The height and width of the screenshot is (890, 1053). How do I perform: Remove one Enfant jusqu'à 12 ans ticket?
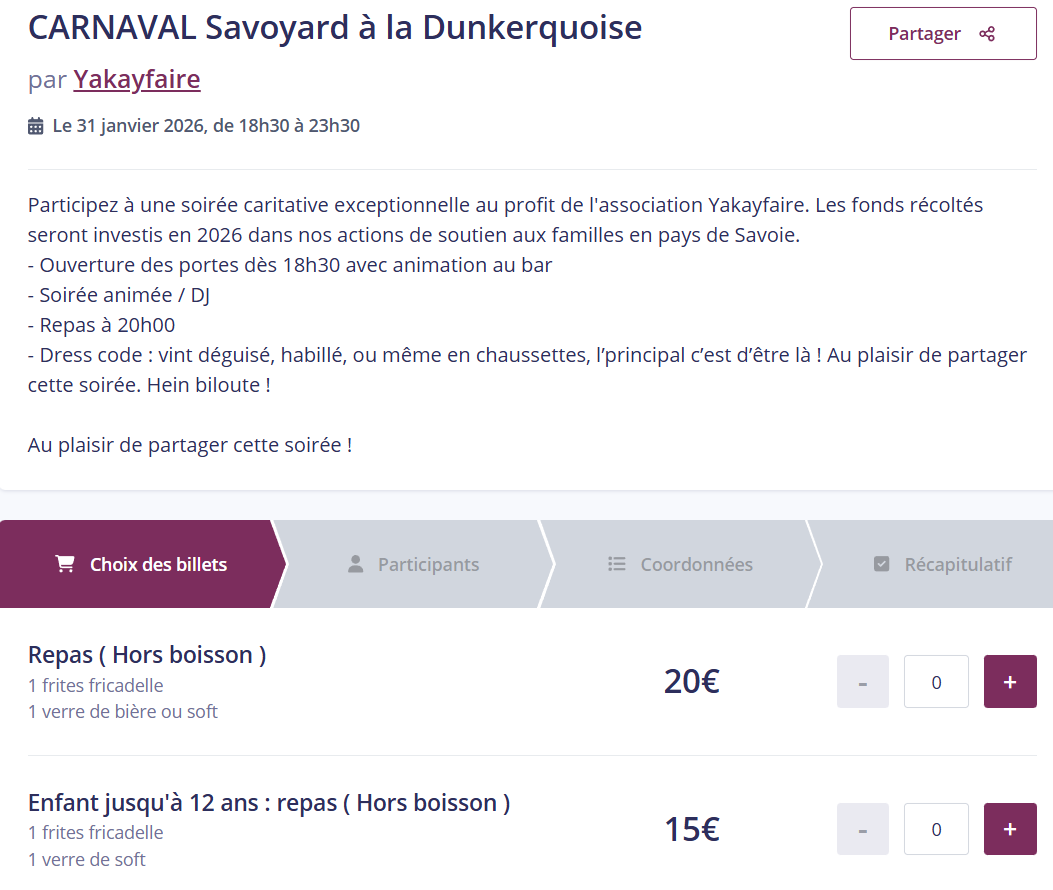(x=862, y=829)
